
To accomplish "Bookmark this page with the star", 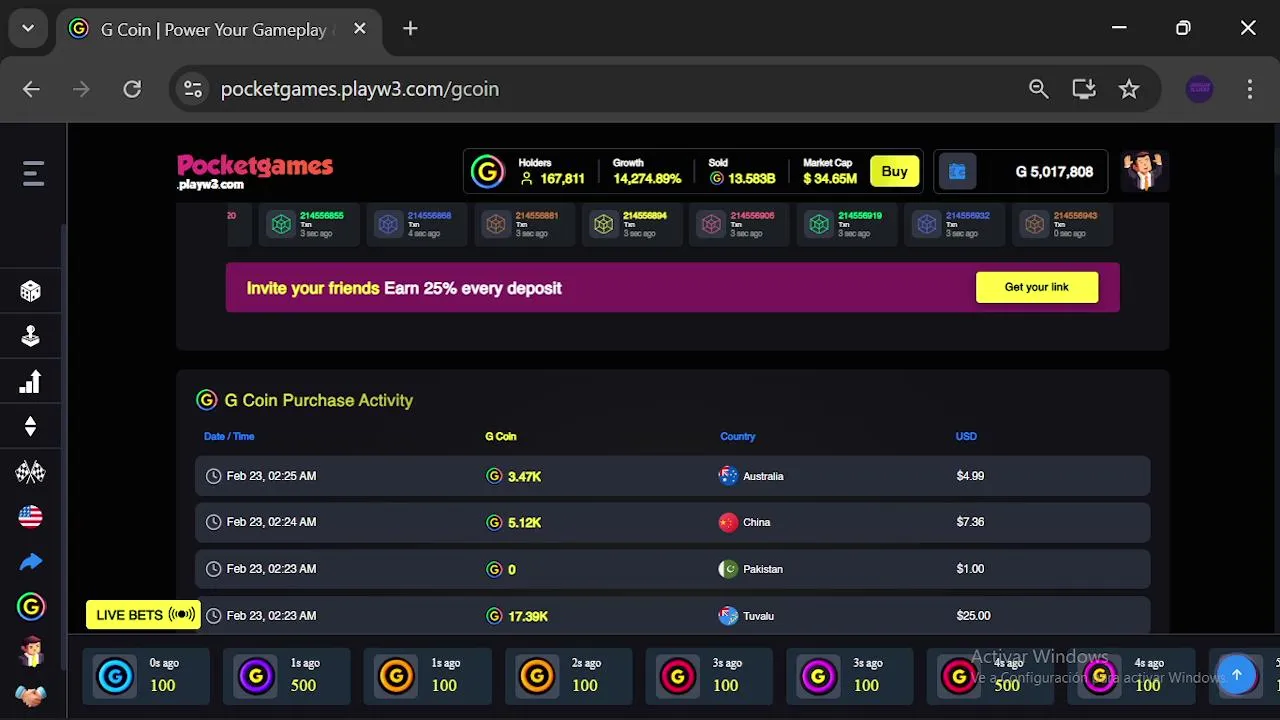I will click(1129, 89).
